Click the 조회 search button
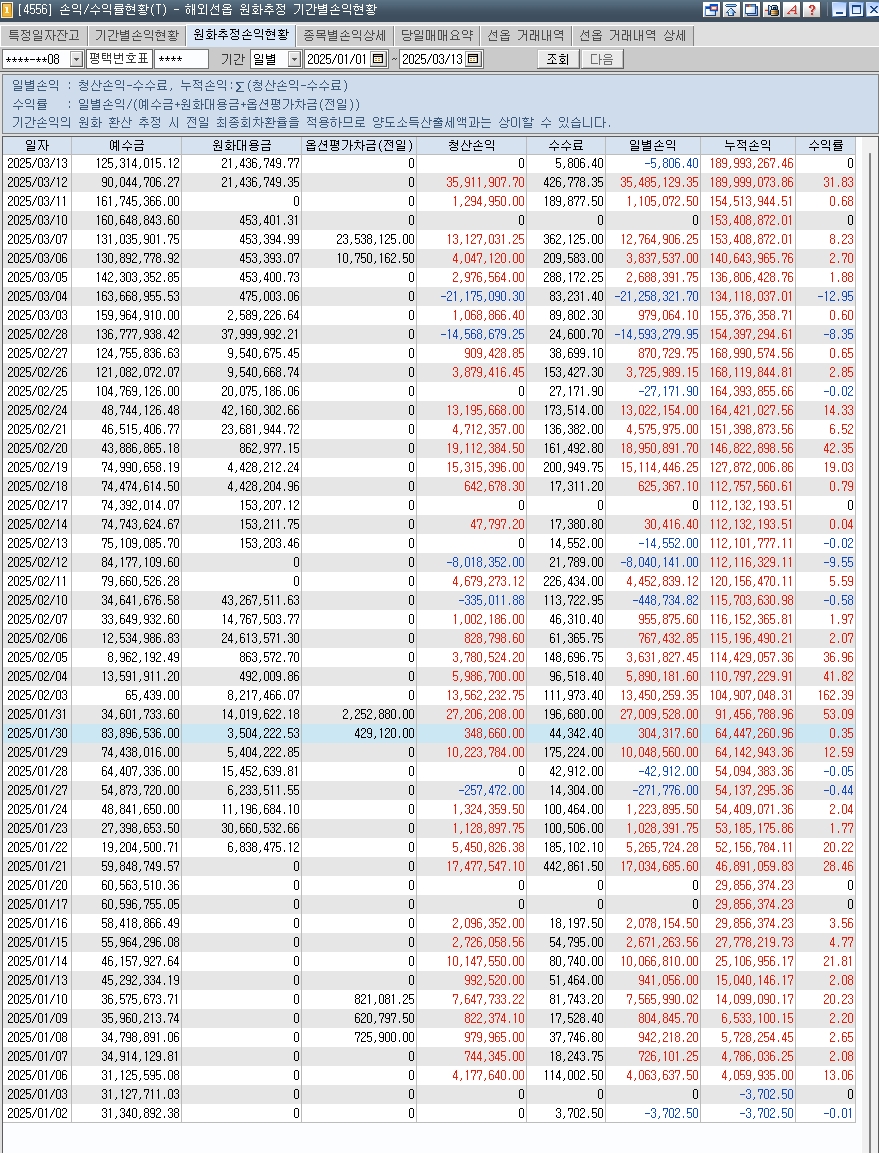The image size is (879, 1153). pyautogui.click(x=558, y=59)
